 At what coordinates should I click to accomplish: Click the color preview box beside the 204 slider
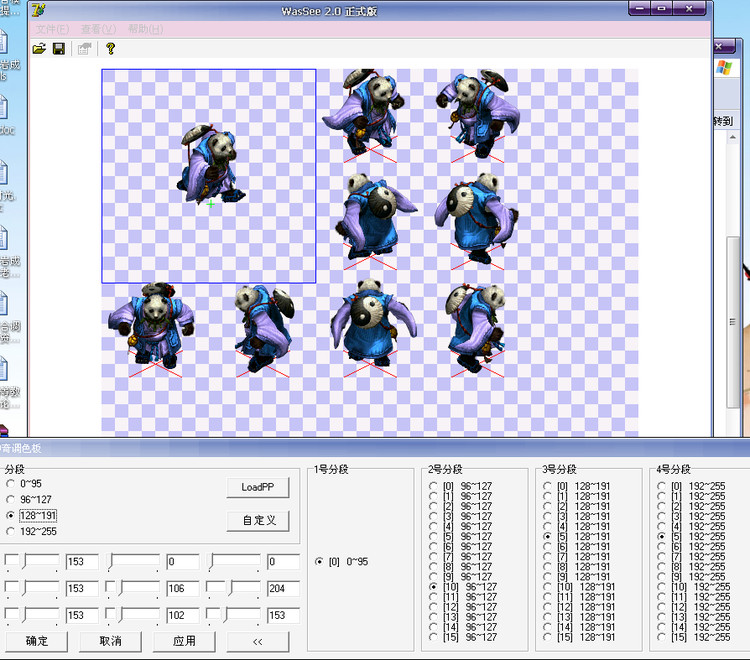coord(213,586)
